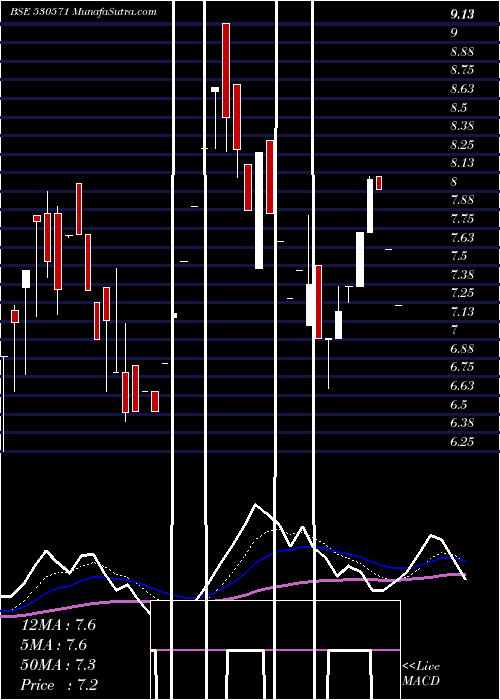
Task: Click the 6.75 price axis label
Action: click(x=462, y=367)
